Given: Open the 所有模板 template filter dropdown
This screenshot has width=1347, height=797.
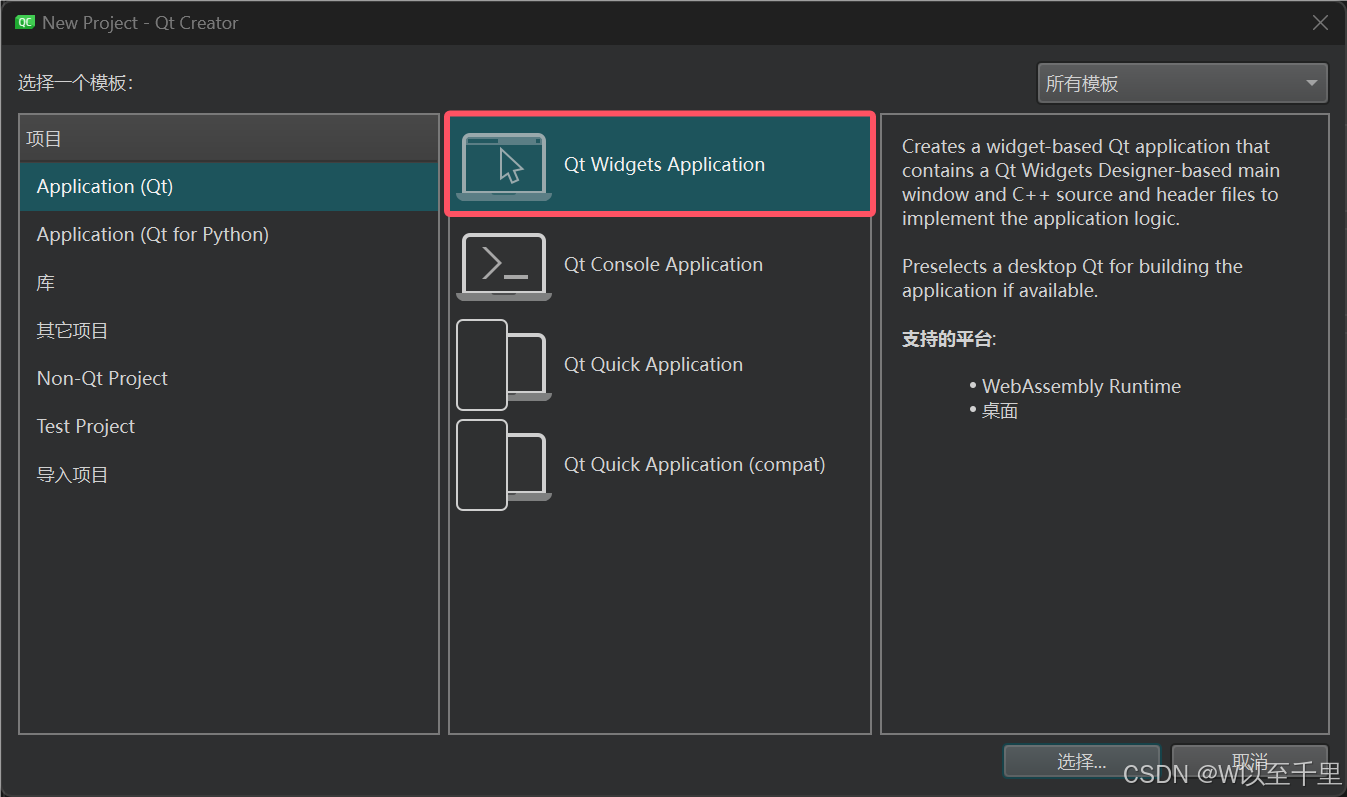Looking at the screenshot, I should (x=1182, y=84).
